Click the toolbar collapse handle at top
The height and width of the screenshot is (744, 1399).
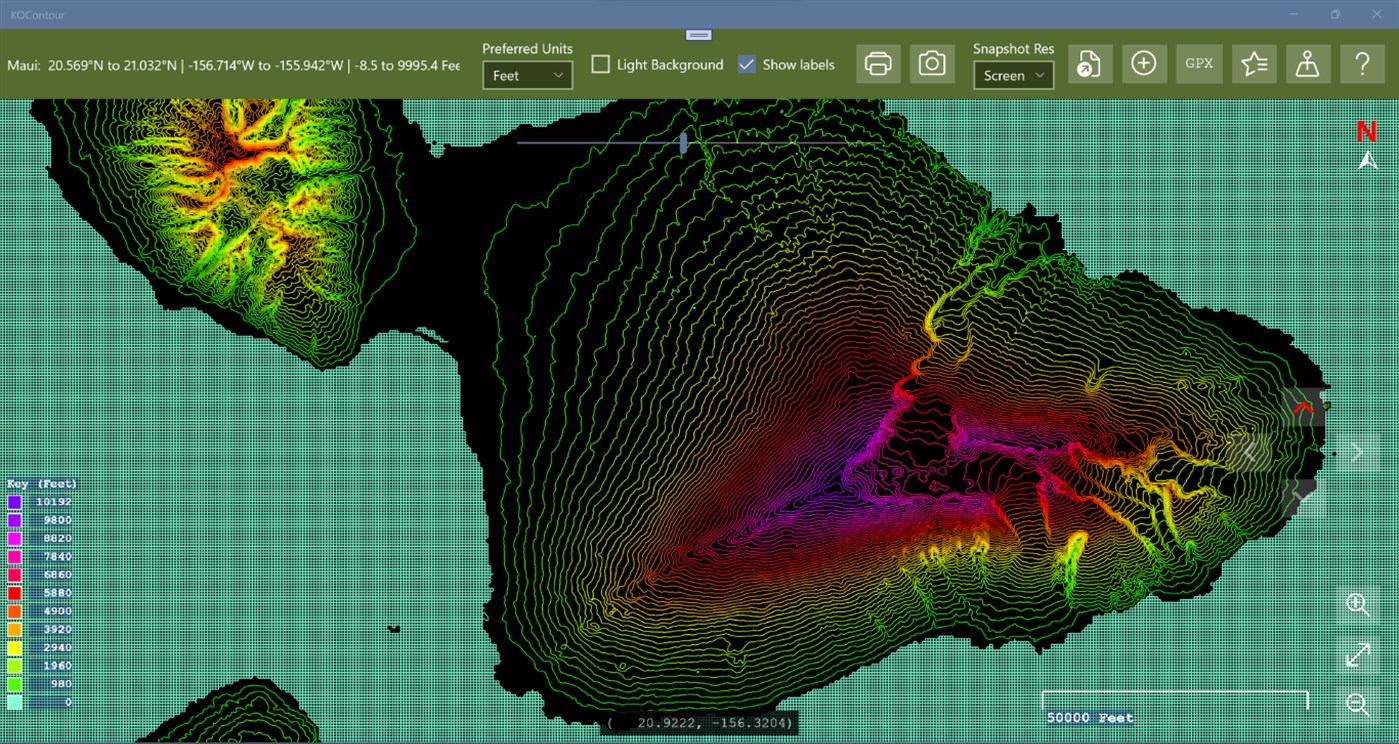point(699,35)
